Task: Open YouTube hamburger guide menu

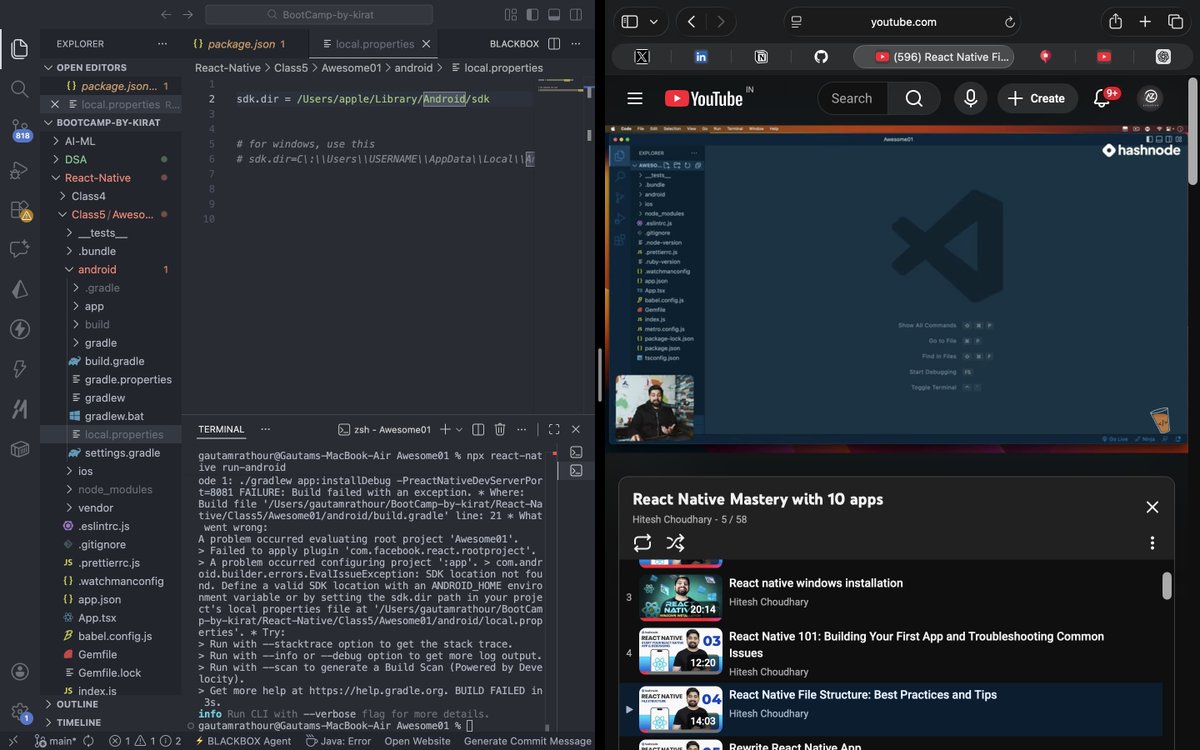Action: (634, 98)
